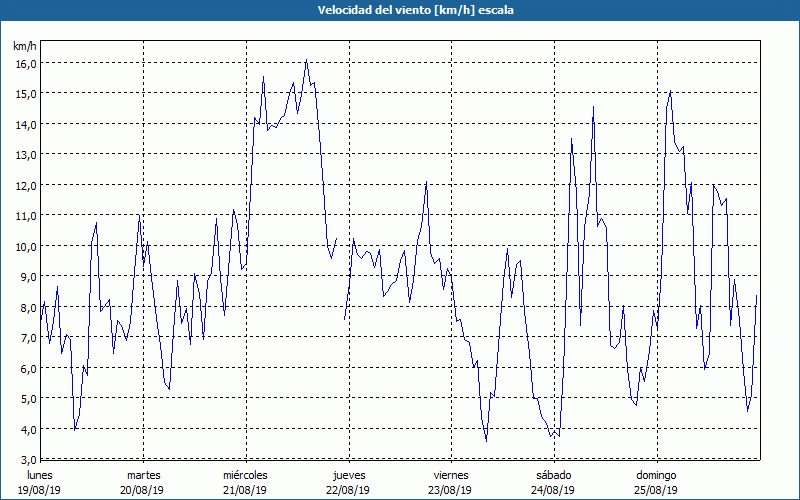Image resolution: width=800 pixels, height=500 pixels.
Task: Click the date 24/08/19
Action: coord(553,490)
